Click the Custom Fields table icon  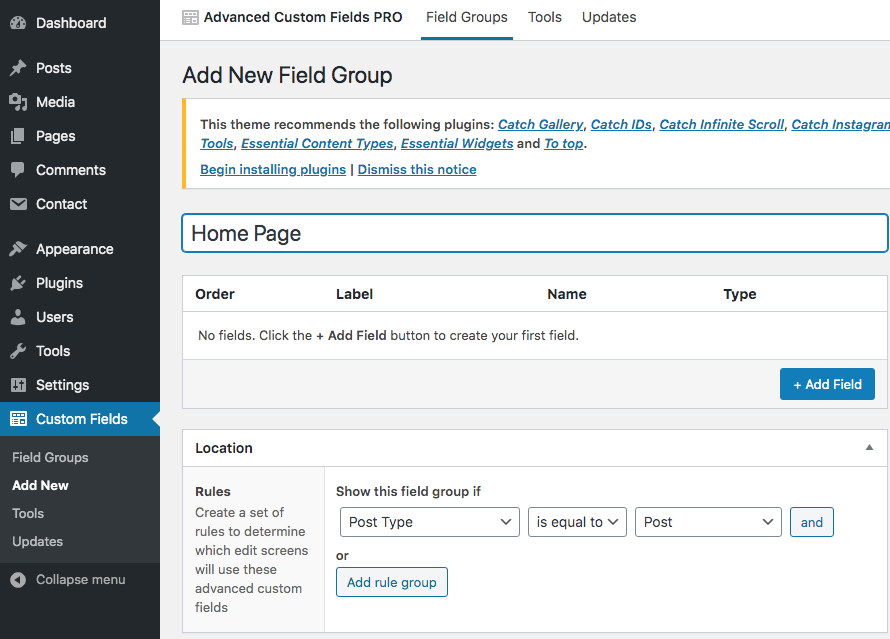click(18, 419)
